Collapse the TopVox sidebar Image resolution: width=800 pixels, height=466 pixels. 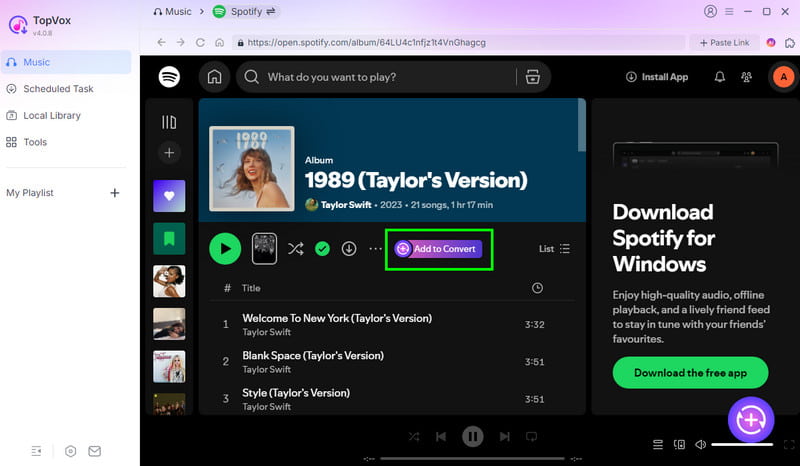point(36,451)
